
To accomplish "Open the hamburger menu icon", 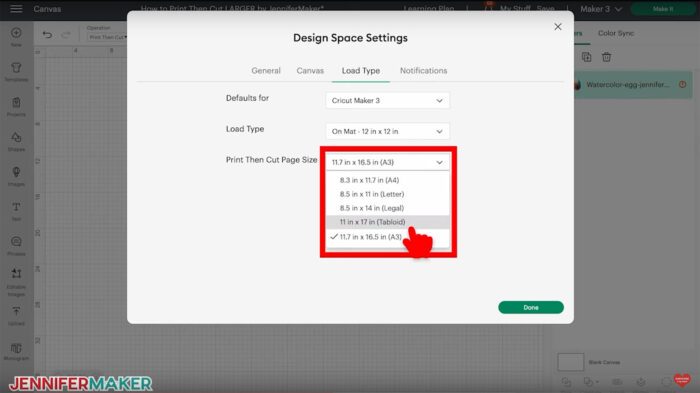I will pyautogui.click(x=17, y=9).
